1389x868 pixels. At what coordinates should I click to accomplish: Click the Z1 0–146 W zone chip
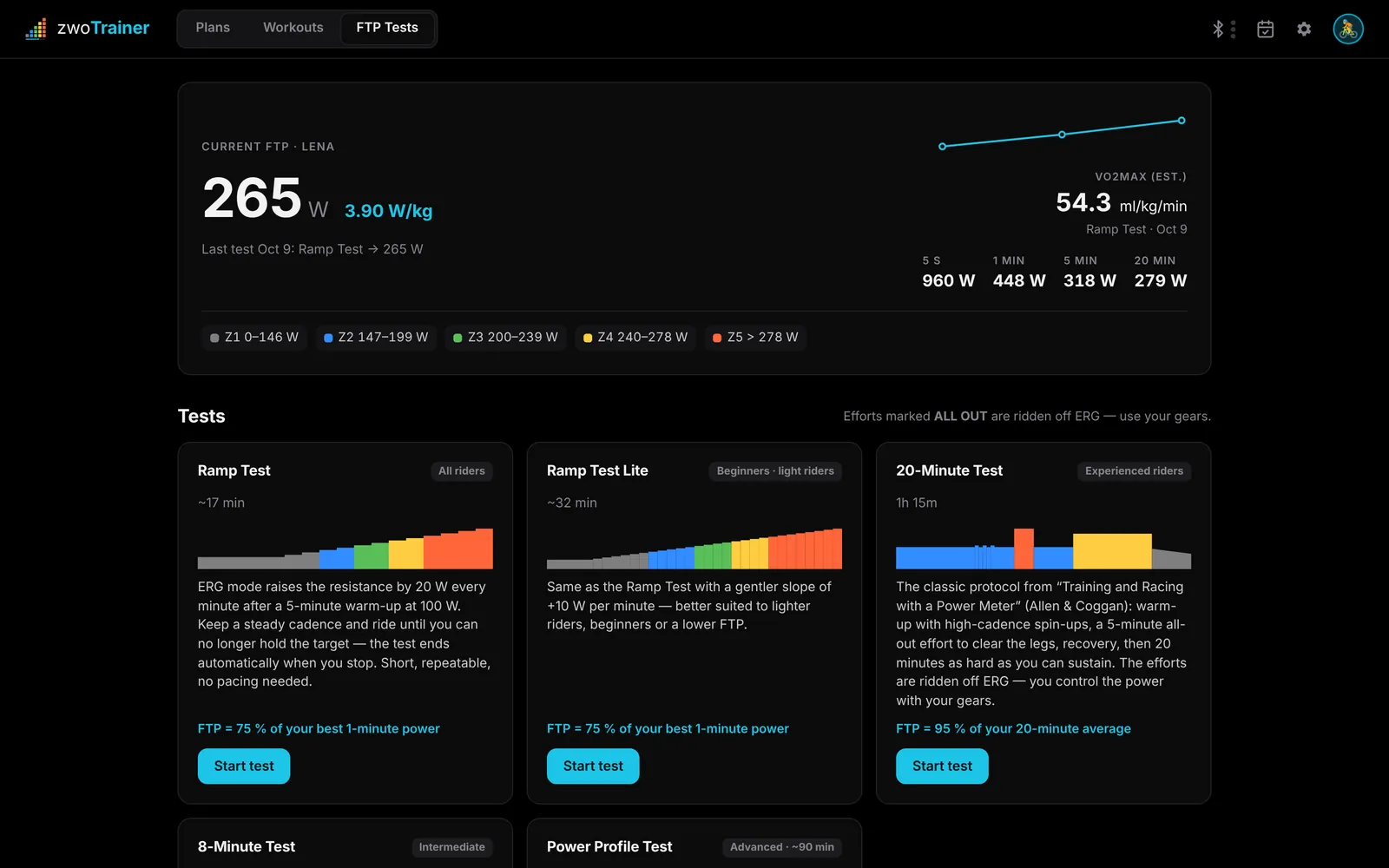tap(254, 337)
